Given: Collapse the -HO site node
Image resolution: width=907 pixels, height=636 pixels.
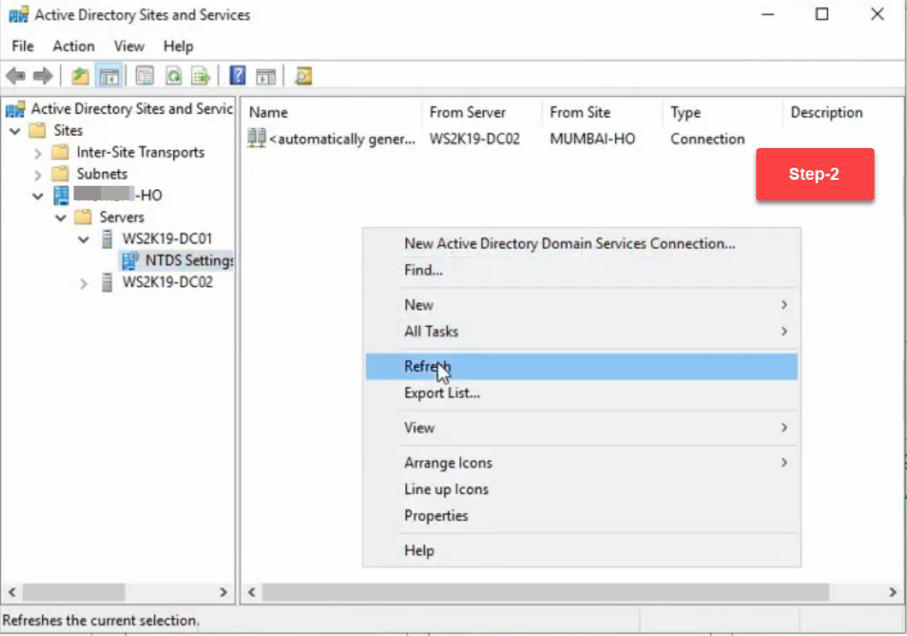Looking at the screenshot, I should point(38,196).
